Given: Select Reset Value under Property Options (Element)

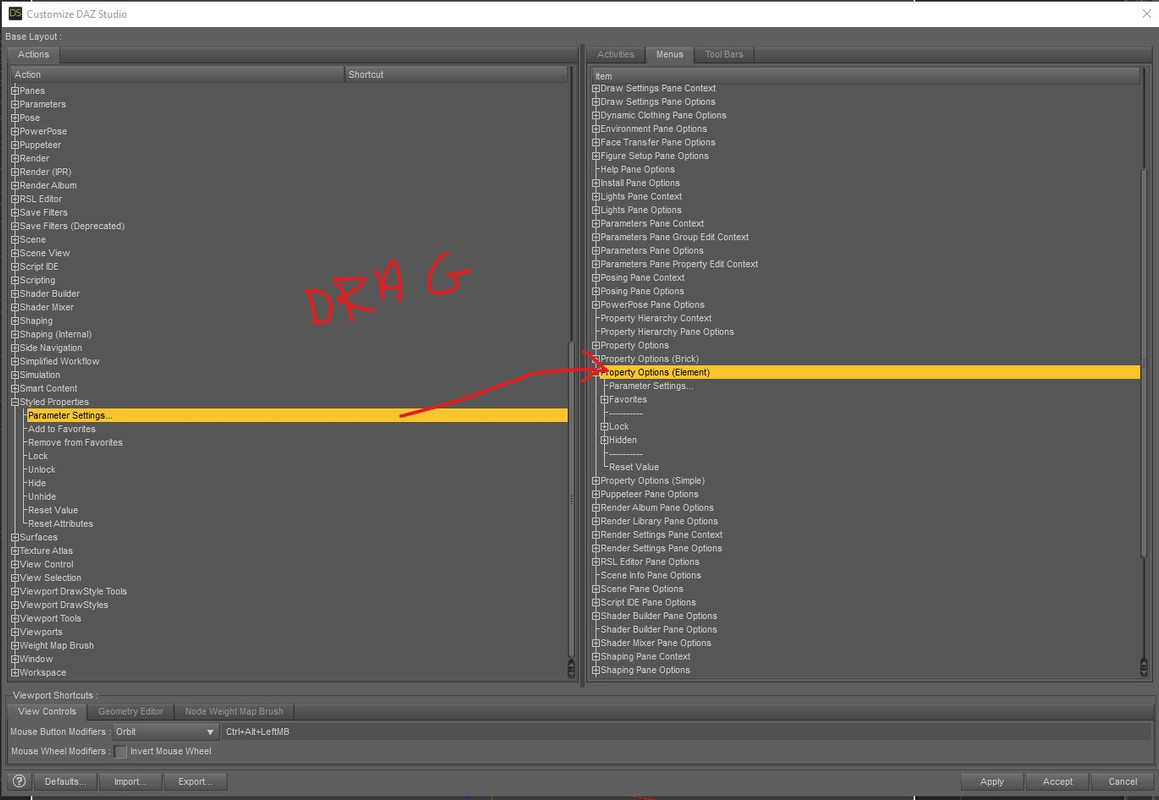Looking at the screenshot, I should tap(633, 467).
